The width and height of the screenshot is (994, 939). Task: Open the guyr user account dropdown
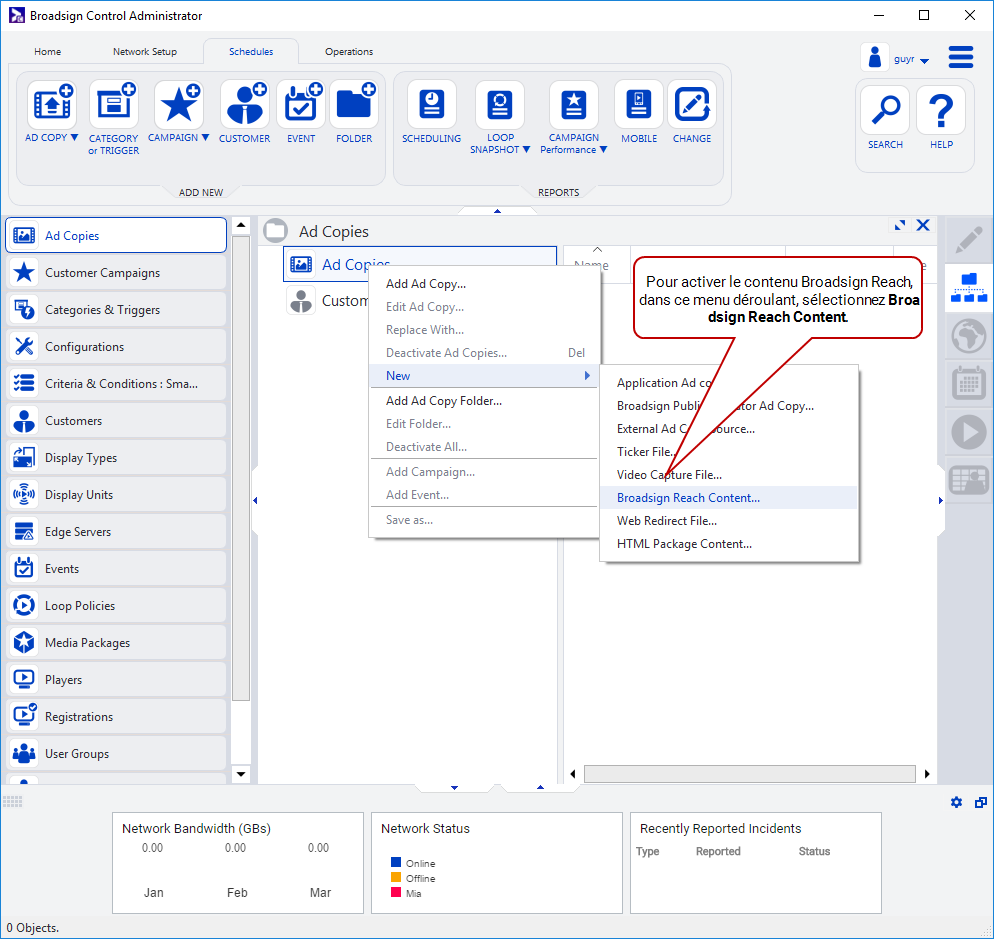tap(924, 61)
